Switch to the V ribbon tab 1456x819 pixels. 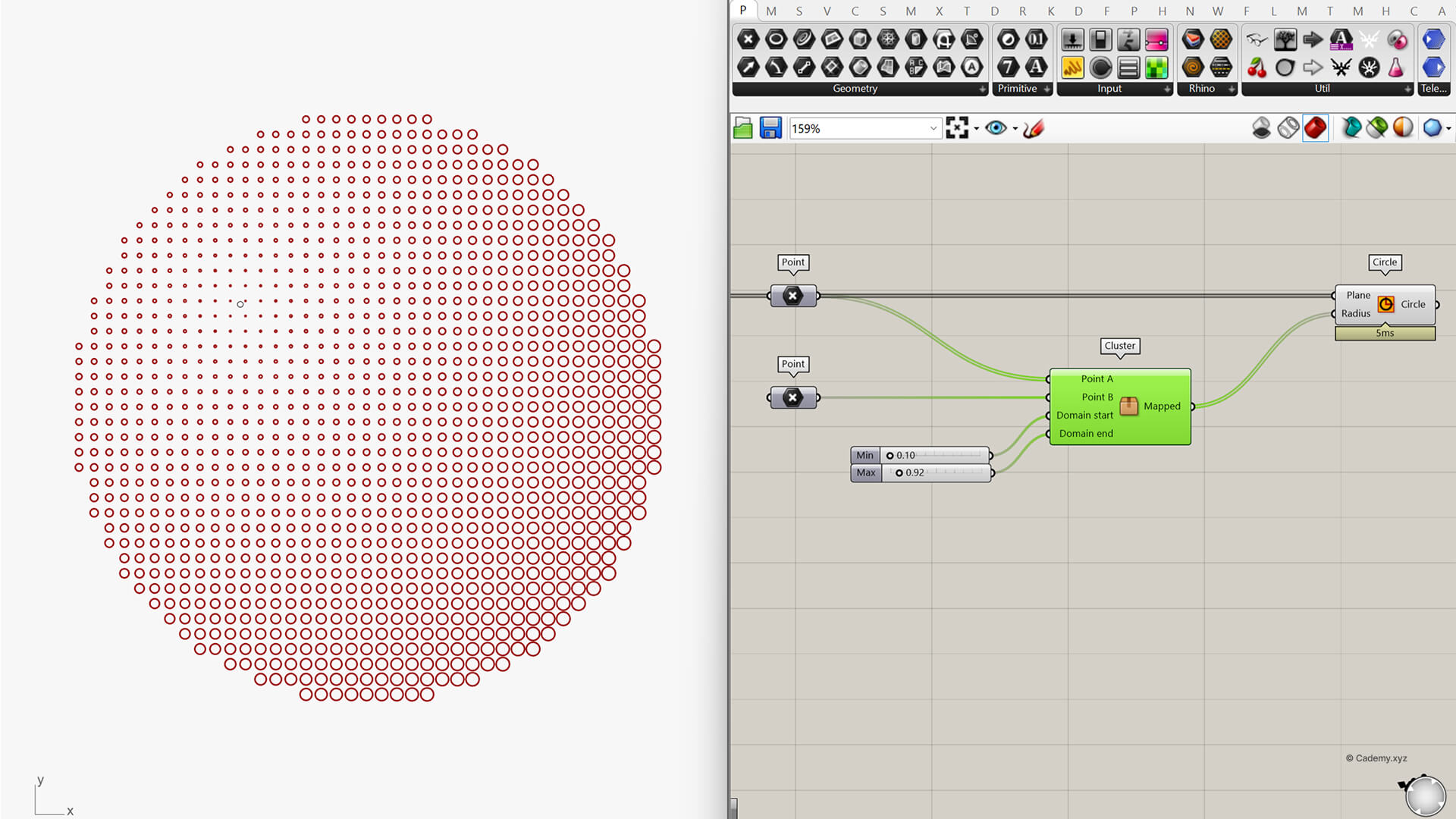click(827, 11)
